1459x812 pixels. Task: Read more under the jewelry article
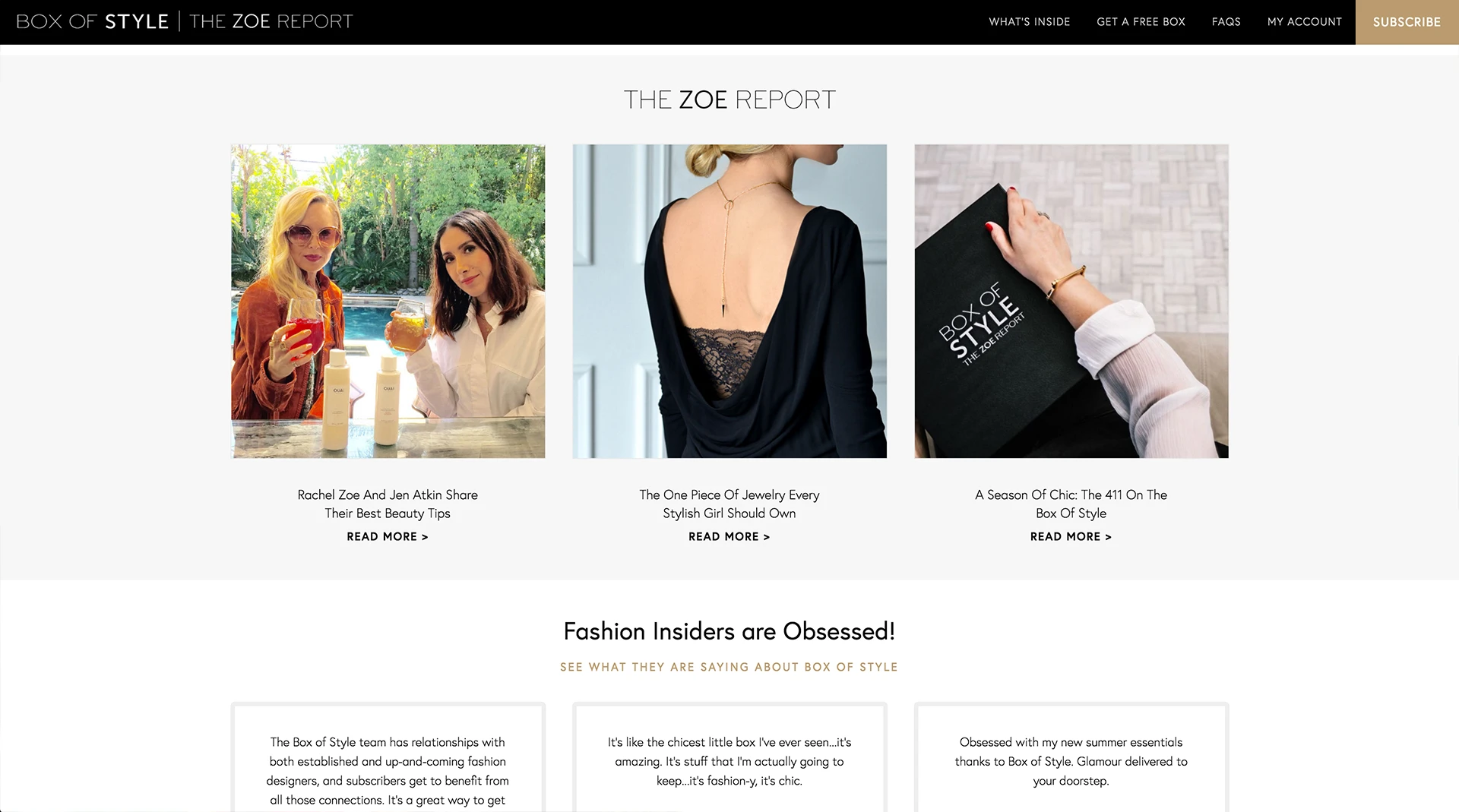click(729, 536)
